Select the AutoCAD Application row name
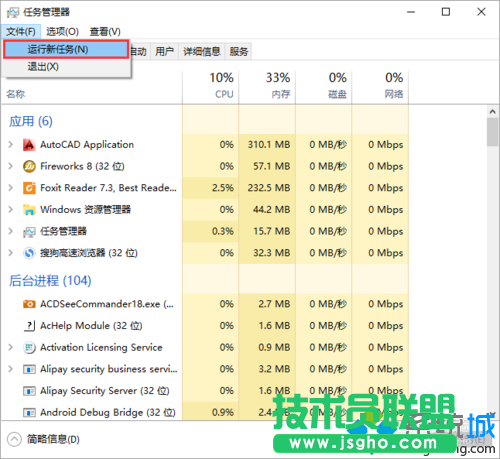Image resolution: width=500 pixels, height=459 pixels. point(87,145)
